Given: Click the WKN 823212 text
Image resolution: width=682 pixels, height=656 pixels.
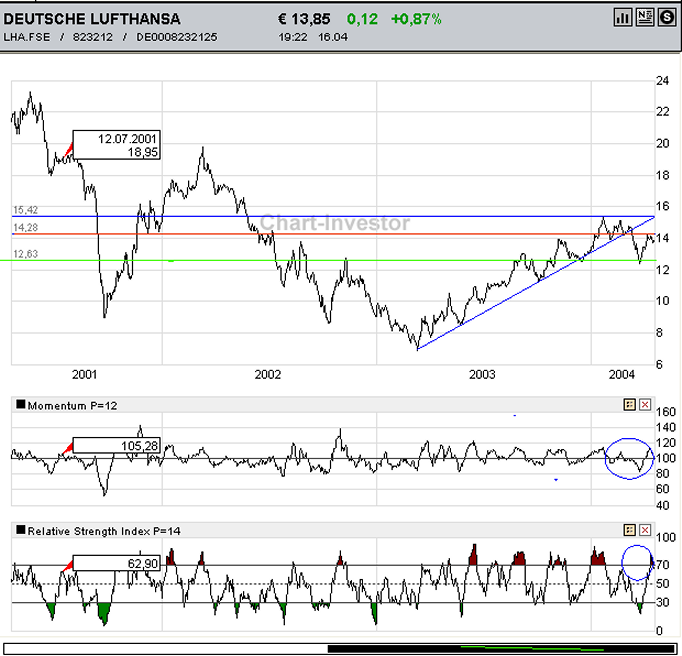Looking at the screenshot, I should coord(93,37).
